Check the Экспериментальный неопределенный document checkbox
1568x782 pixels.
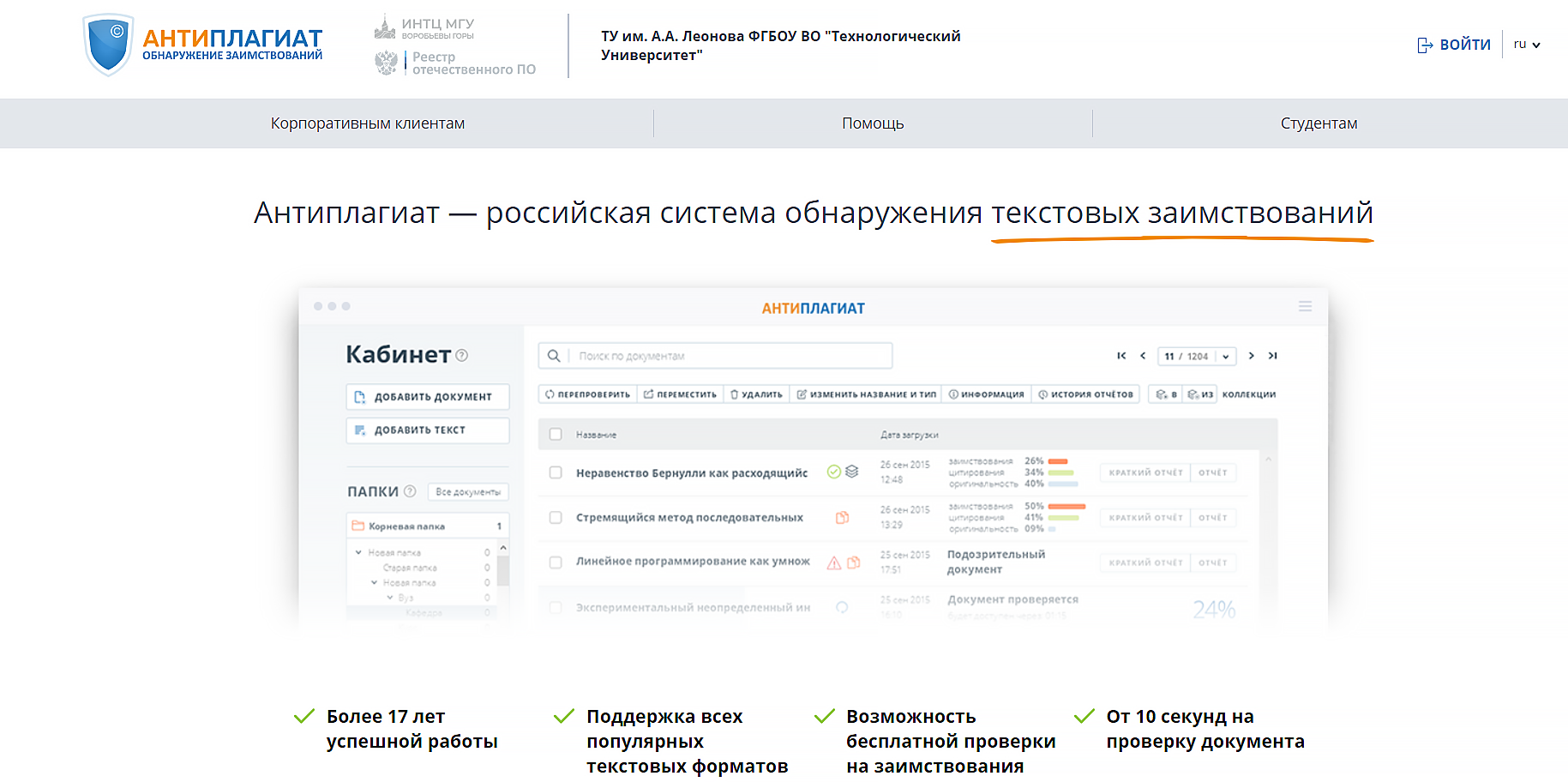[x=556, y=607]
